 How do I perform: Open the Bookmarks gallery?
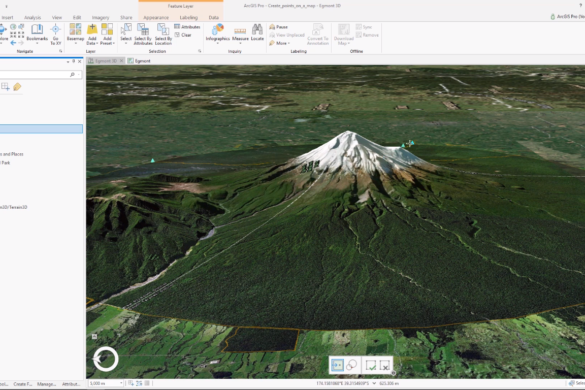point(37,33)
